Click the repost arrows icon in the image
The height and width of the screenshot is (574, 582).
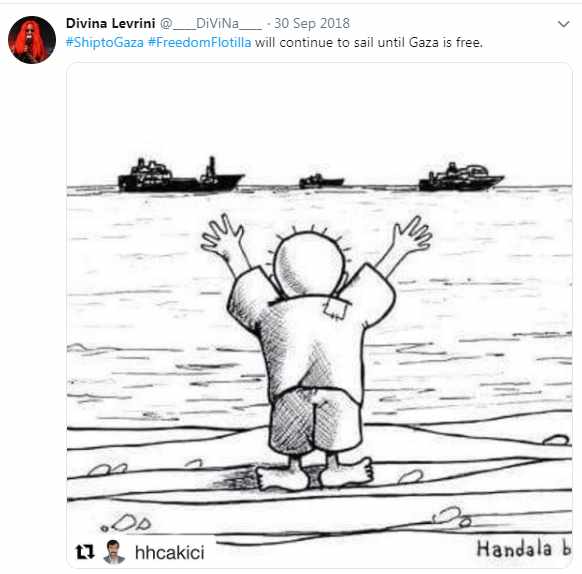(85, 551)
